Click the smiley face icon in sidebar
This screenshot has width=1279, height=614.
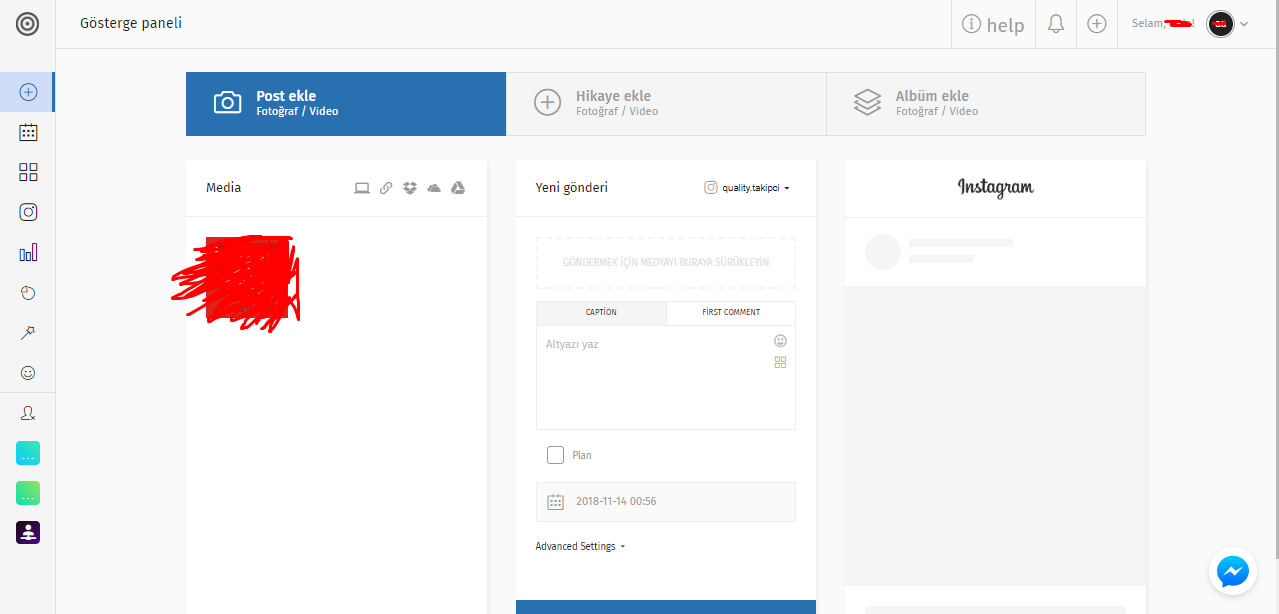pos(28,373)
